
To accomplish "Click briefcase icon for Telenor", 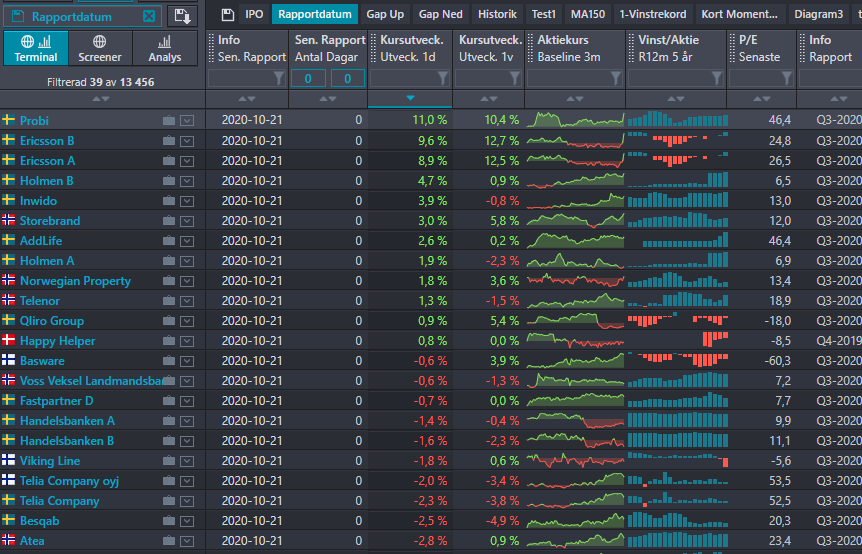I will [x=169, y=301].
